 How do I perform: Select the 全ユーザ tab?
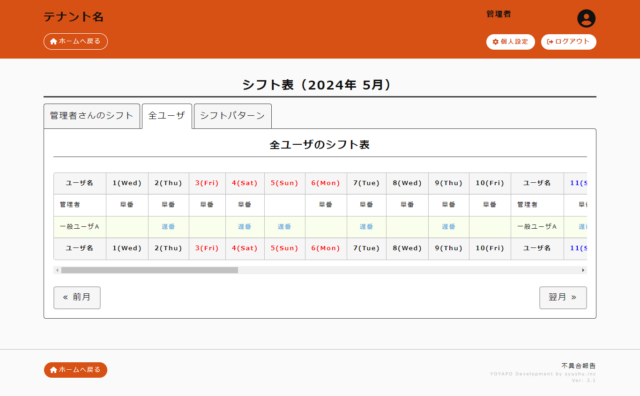click(x=167, y=116)
